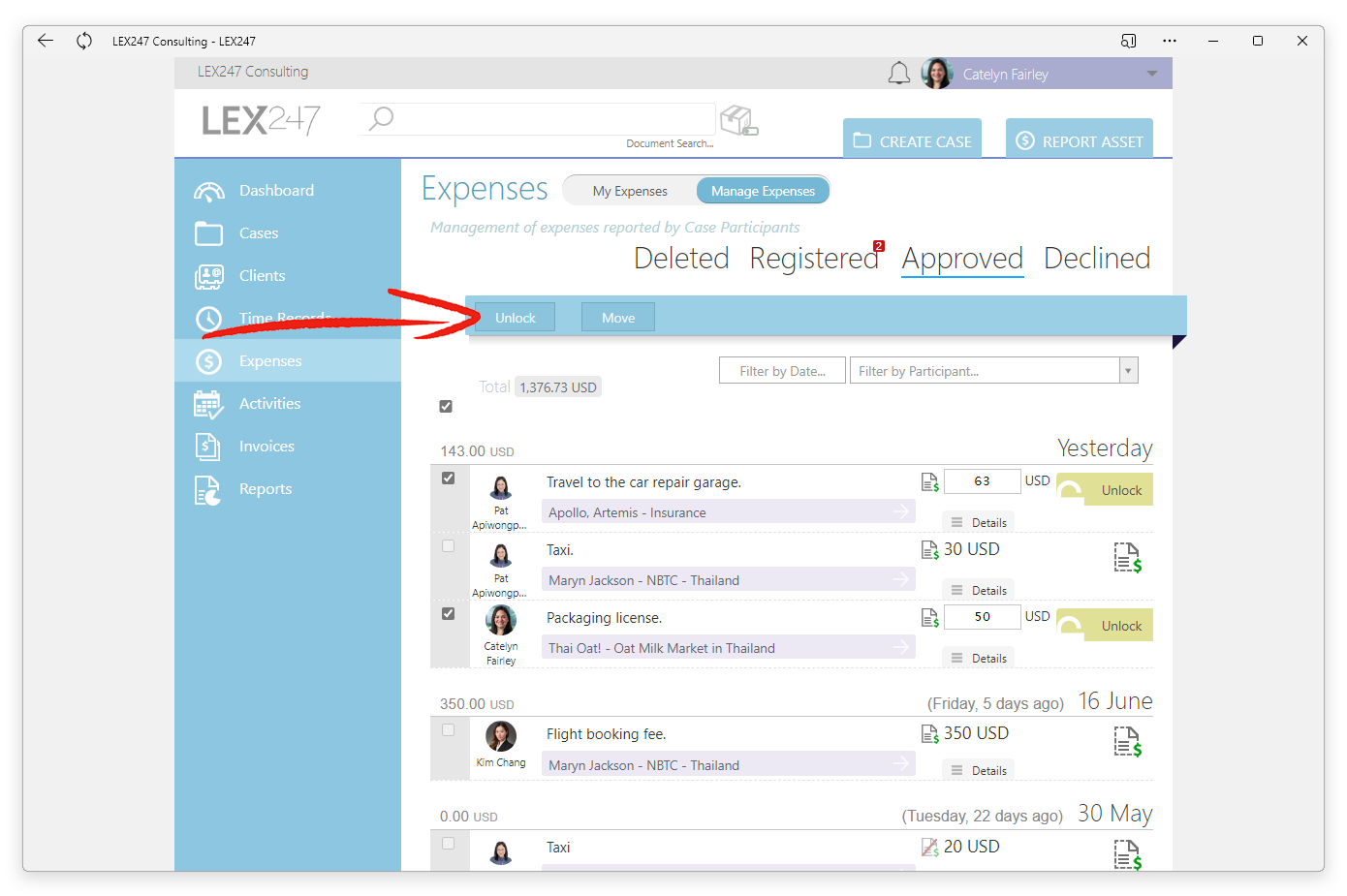The height and width of the screenshot is (896, 1347).
Task: Check the Flight booking fee checkbox
Action: [x=448, y=730]
